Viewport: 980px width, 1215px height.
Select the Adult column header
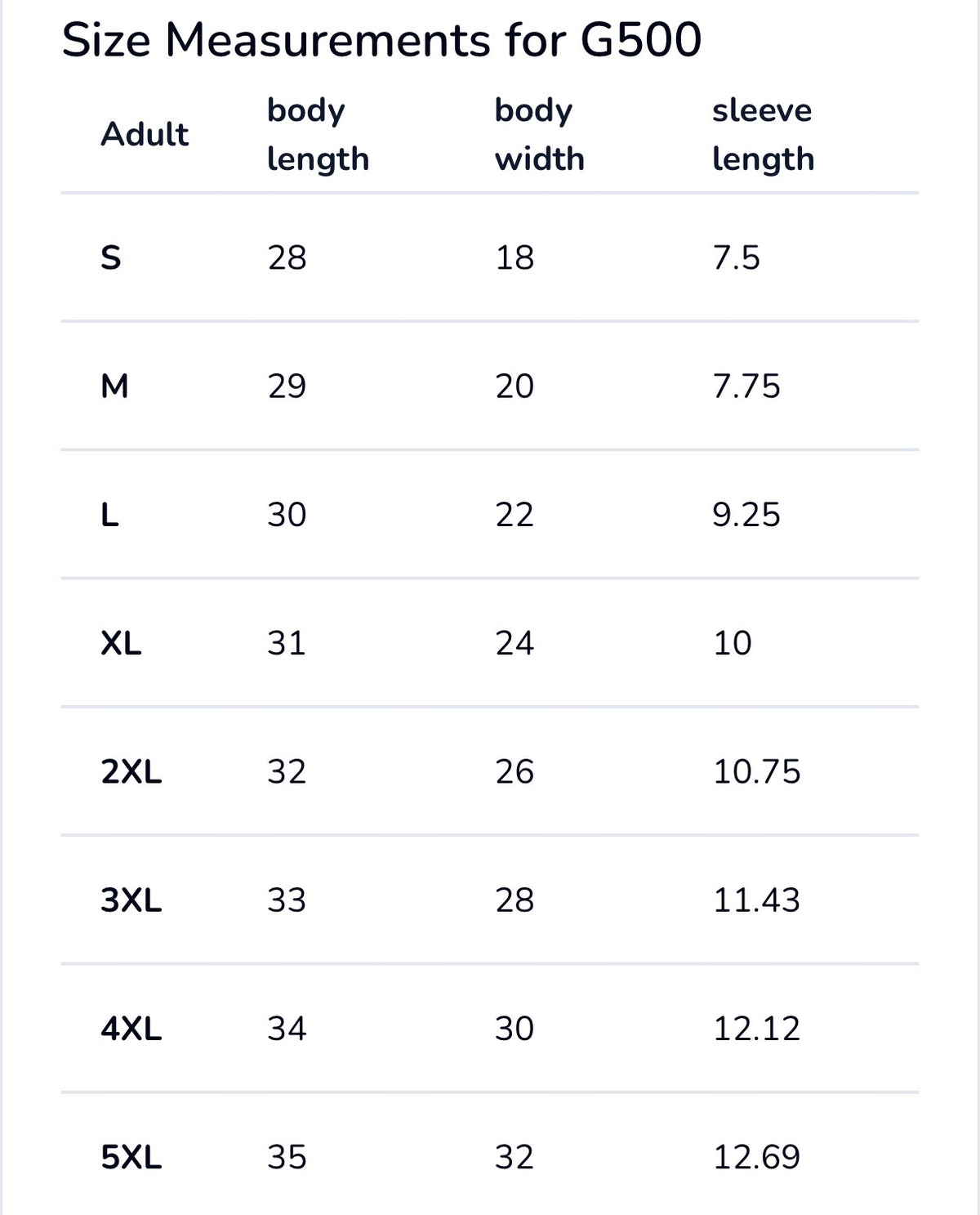point(145,134)
